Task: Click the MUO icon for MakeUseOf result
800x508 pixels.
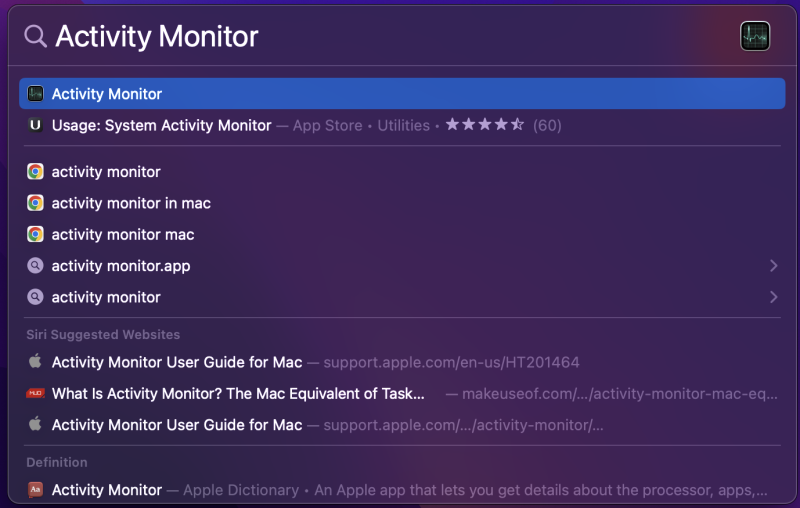Action: coord(35,393)
